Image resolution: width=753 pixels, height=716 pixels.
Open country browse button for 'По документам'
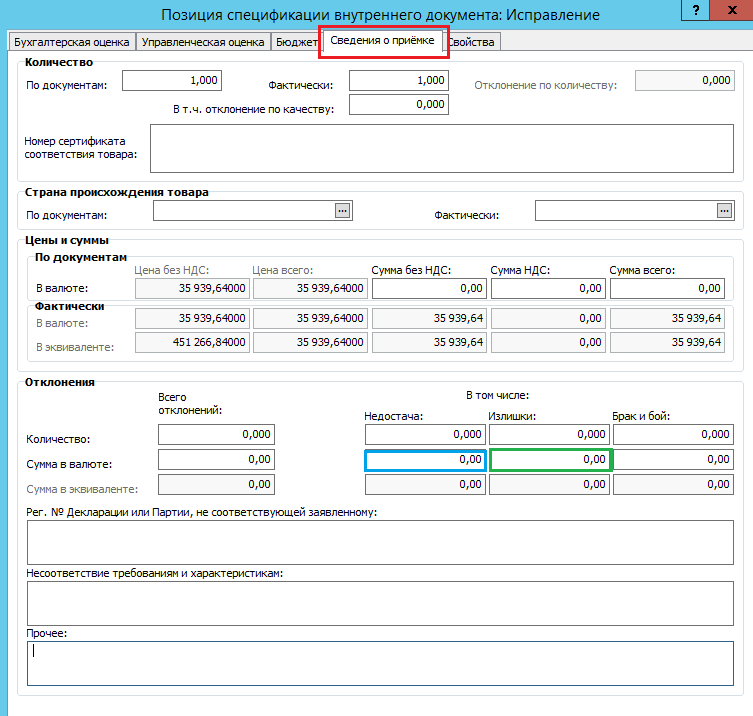pos(343,210)
